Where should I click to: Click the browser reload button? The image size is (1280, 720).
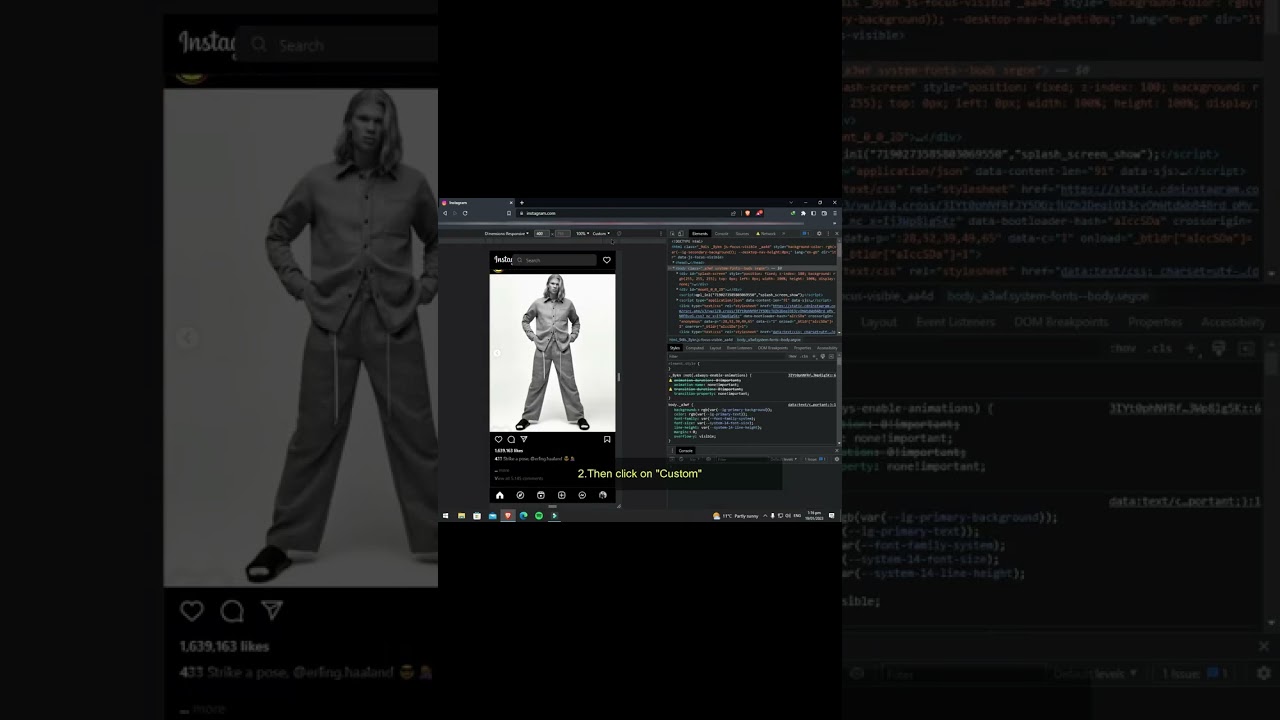tap(465, 213)
